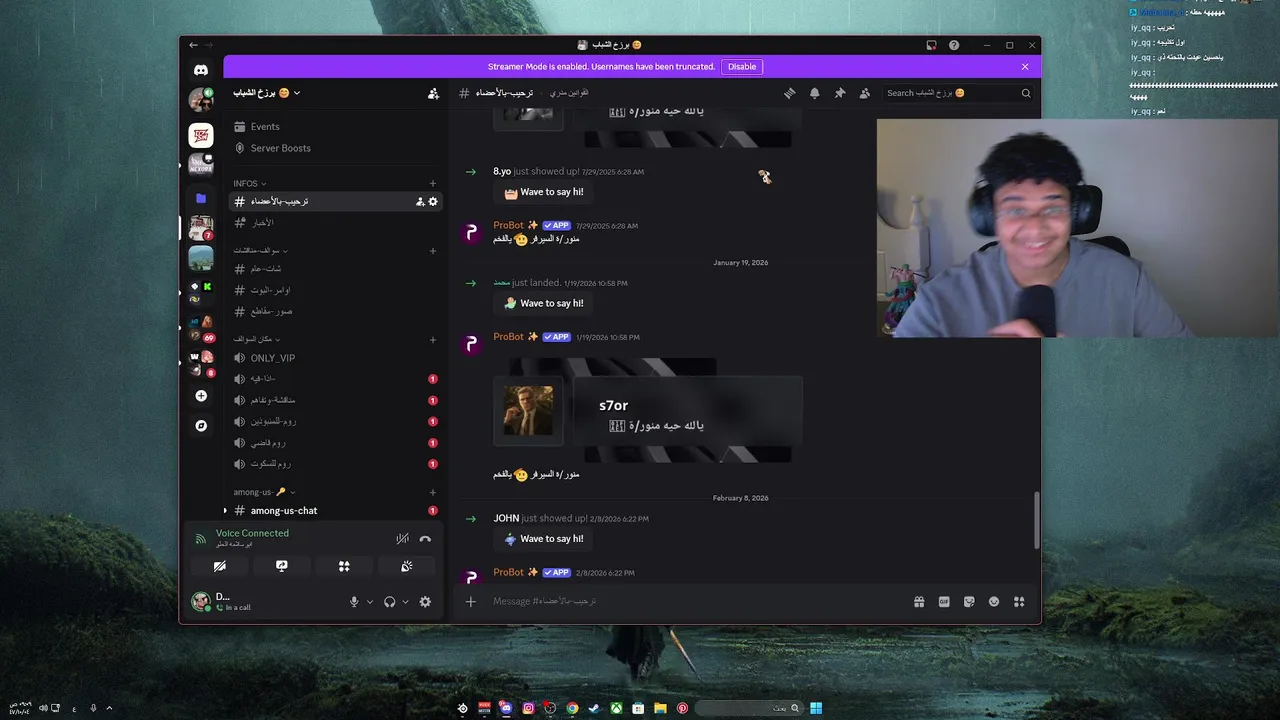1280x720 pixels.
Task: Toggle noise suppression icon in voice panel
Action: pos(402,538)
